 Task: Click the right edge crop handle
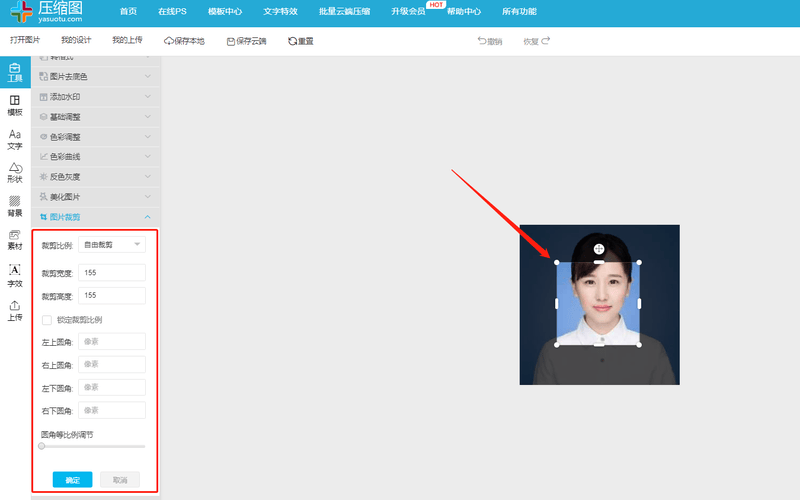click(x=639, y=304)
